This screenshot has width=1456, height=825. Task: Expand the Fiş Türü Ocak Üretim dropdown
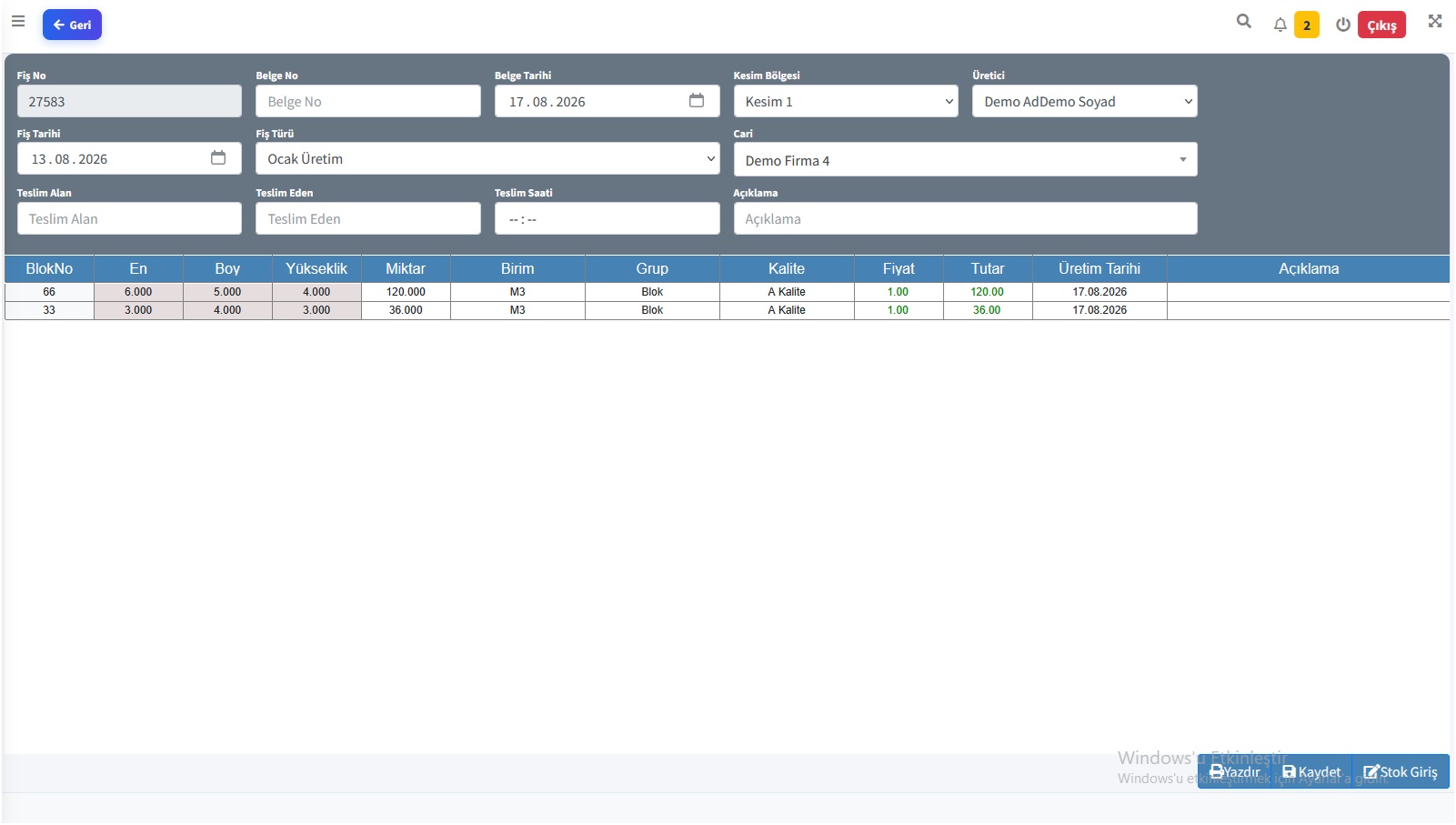pyautogui.click(x=487, y=158)
